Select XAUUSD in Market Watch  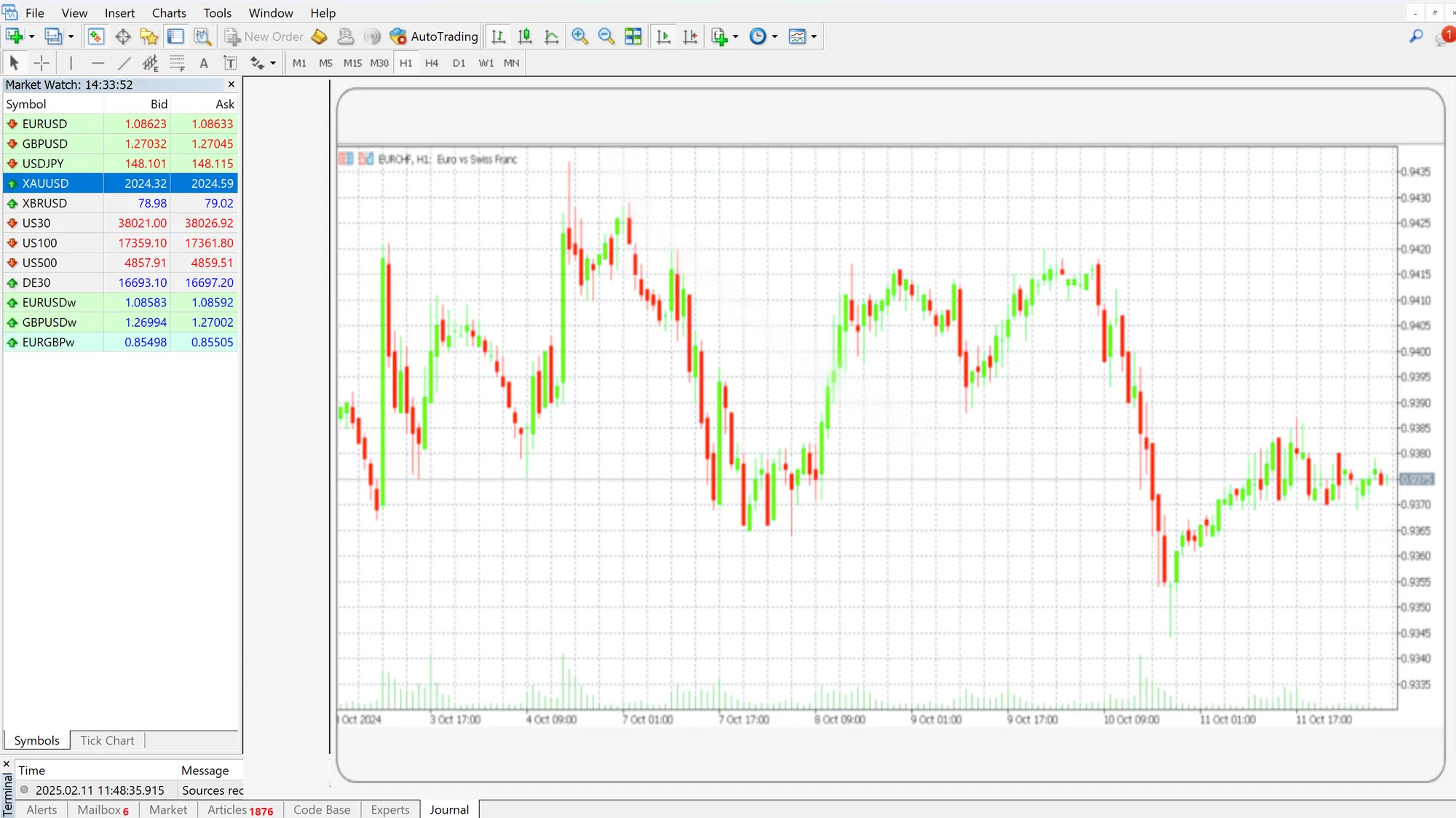point(44,183)
